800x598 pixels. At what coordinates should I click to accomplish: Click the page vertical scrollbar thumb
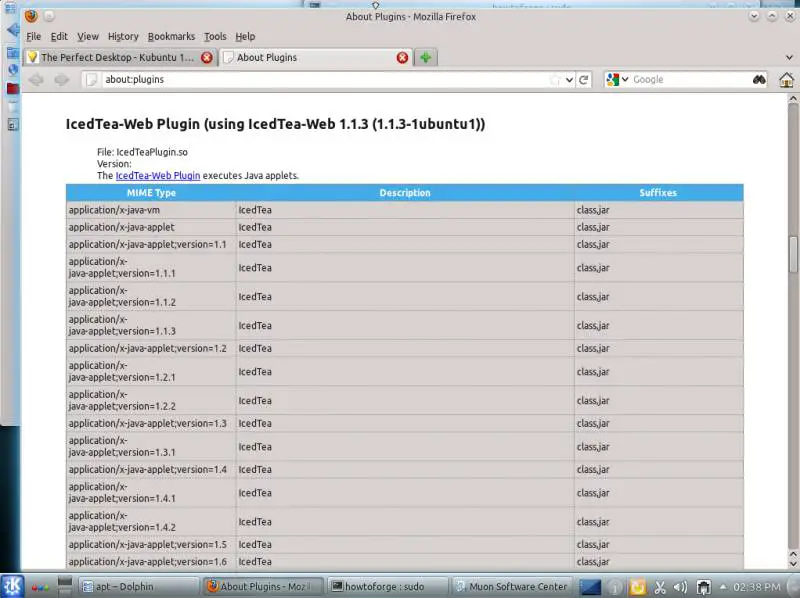pos(793,254)
